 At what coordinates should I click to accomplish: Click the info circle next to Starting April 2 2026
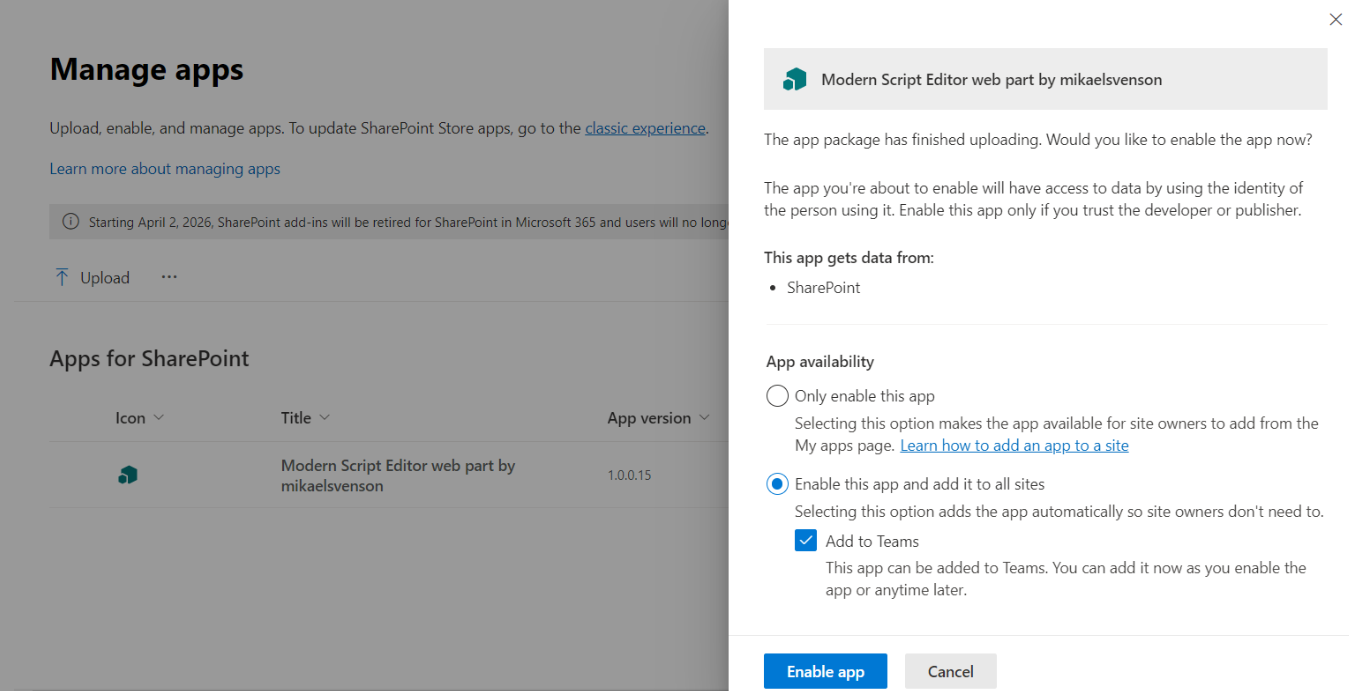click(x=70, y=221)
